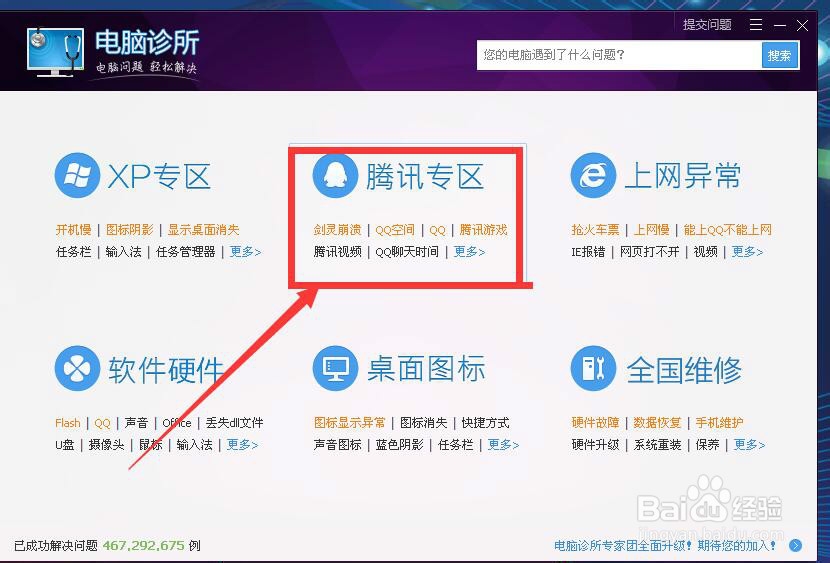The image size is (830, 563).
Task: Click the 鼠标 link
Action: tap(150, 444)
